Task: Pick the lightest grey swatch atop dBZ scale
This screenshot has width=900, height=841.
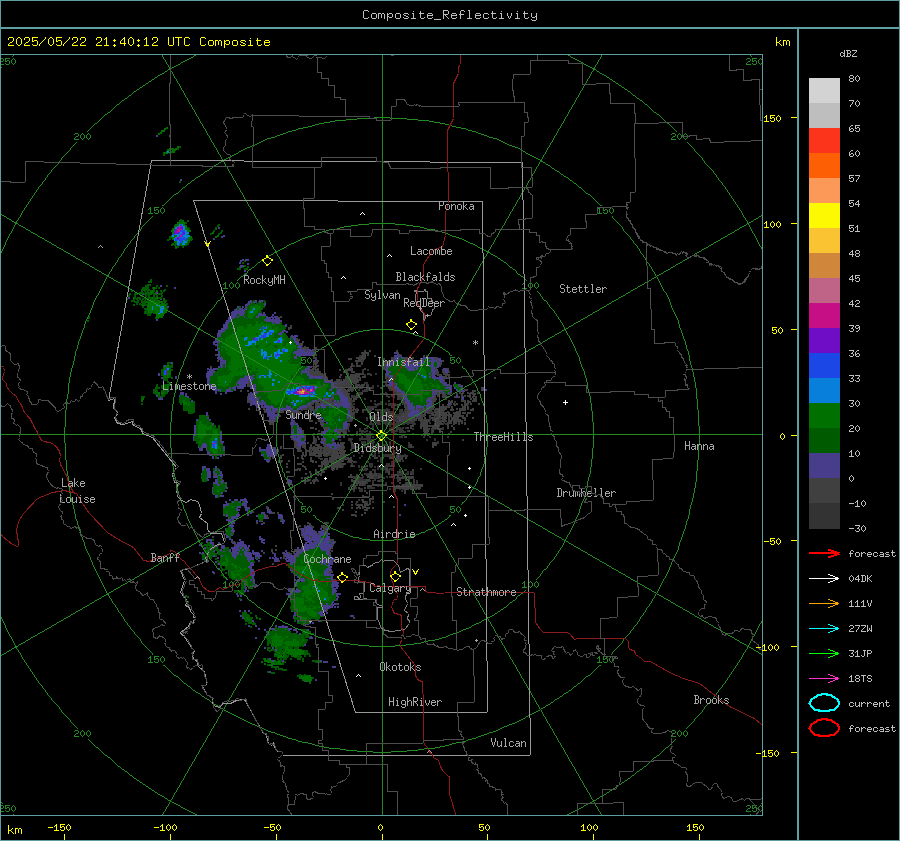Action: pyautogui.click(x=824, y=91)
